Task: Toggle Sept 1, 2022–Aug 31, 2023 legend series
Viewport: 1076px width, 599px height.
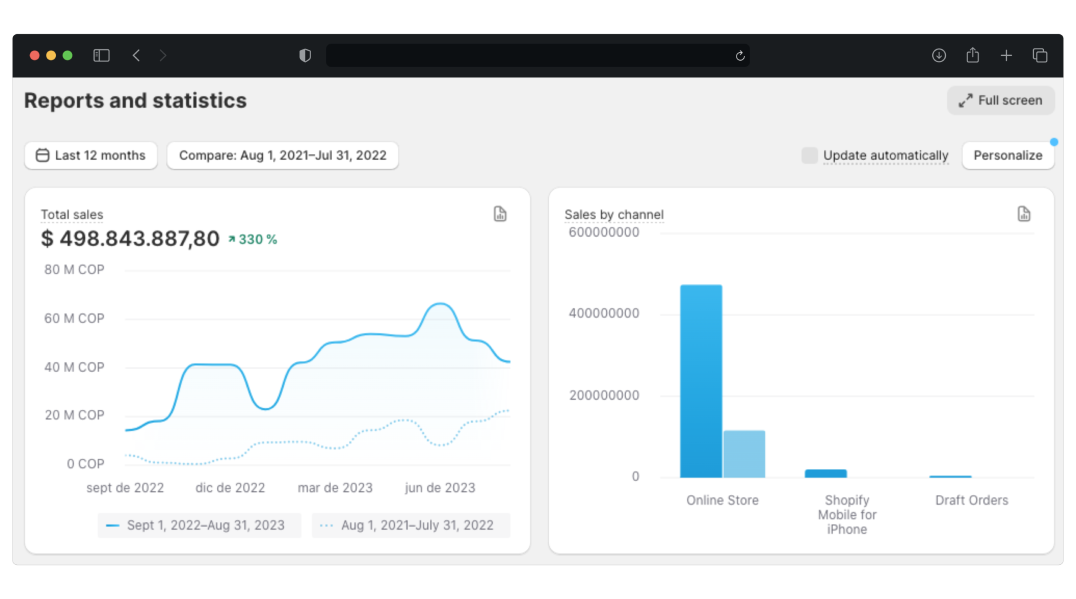Action: pos(198,525)
